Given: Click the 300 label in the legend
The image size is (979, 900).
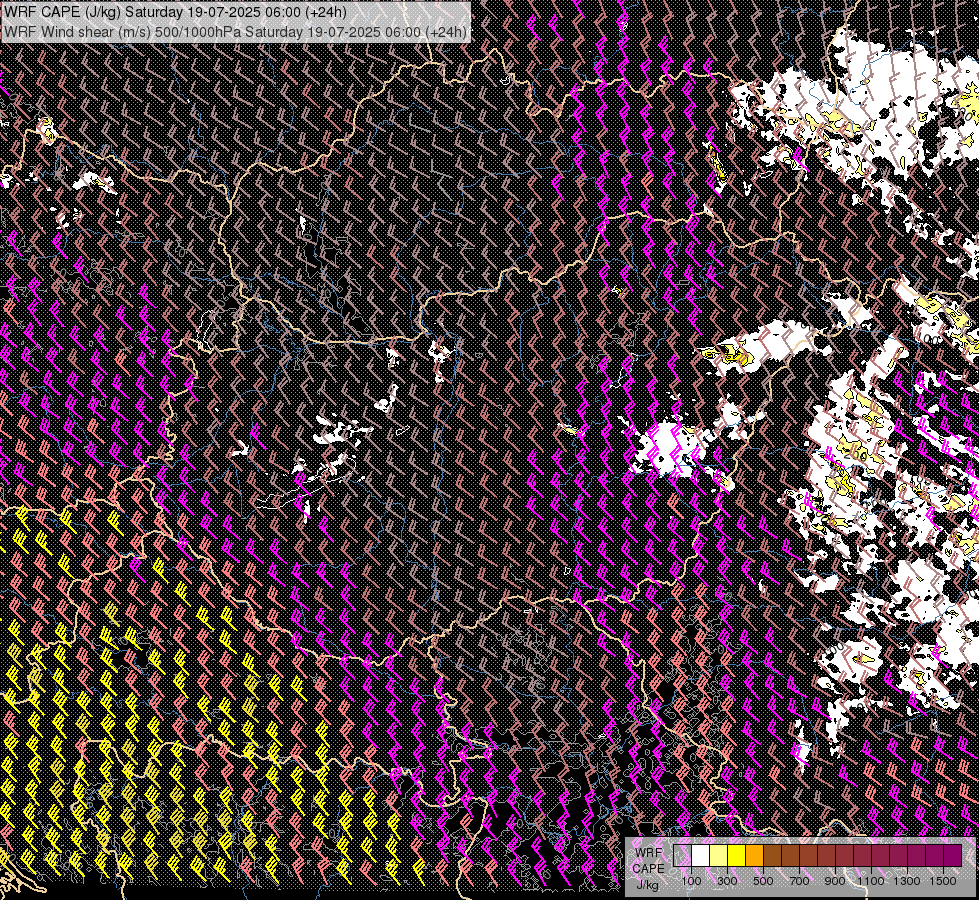Looking at the screenshot, I should 727,881.
